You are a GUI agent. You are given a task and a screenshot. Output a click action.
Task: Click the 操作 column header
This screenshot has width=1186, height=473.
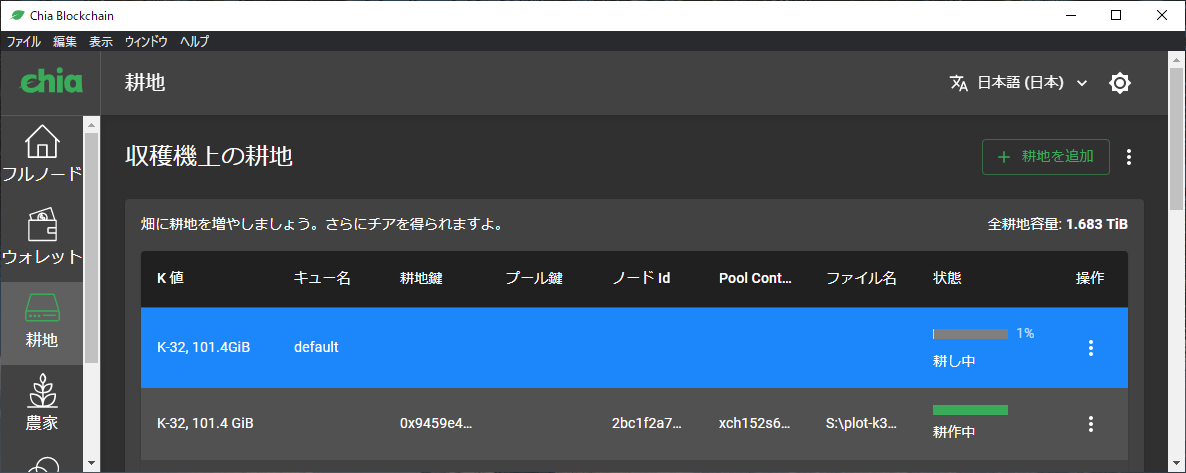1090,279
